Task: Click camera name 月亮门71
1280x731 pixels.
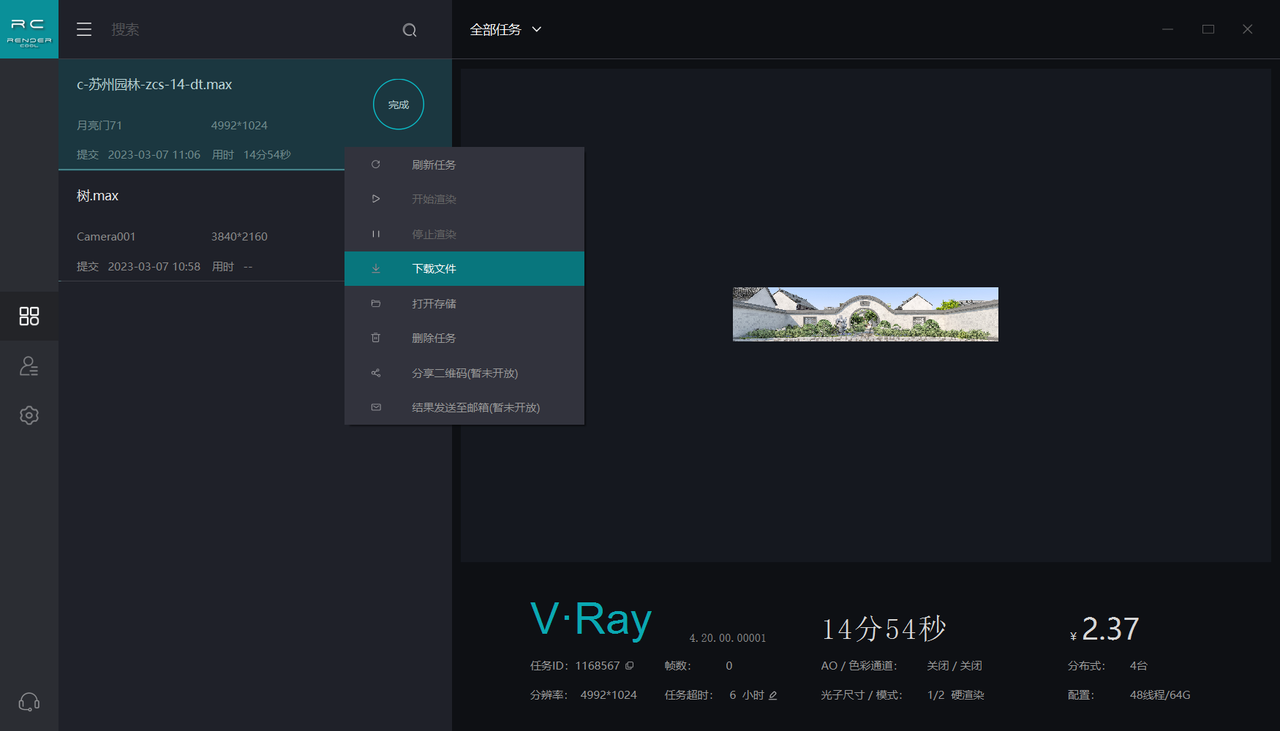Action: [99, 126]
